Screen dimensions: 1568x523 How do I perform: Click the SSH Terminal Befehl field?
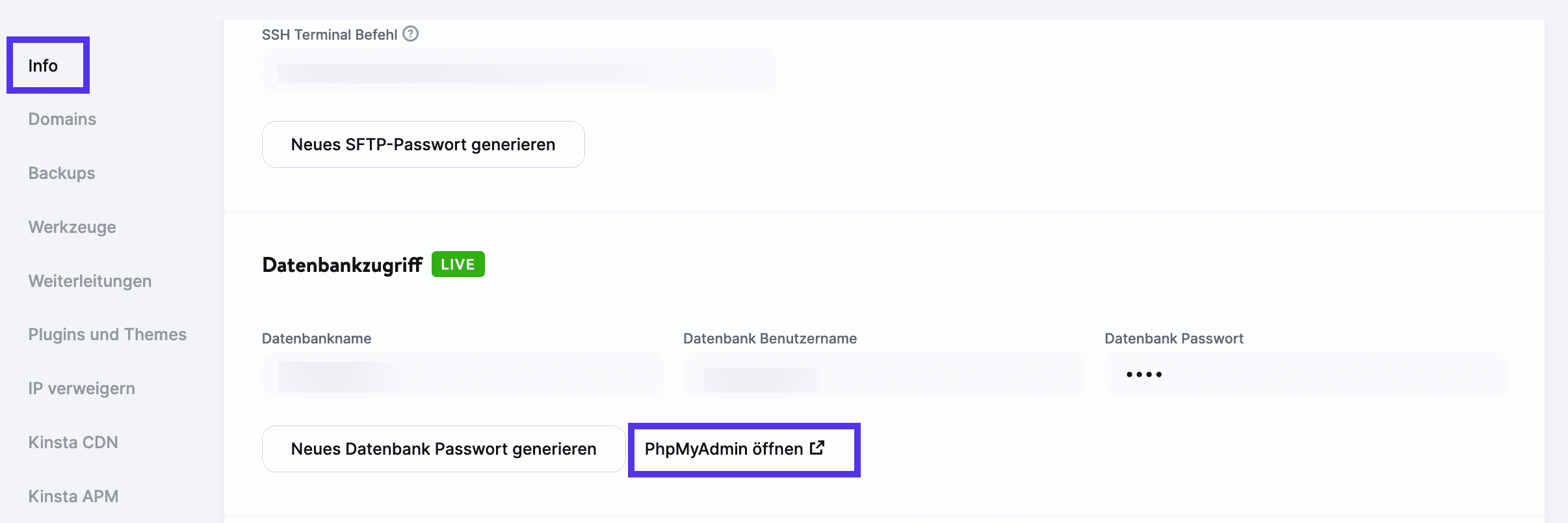[518, 70]
